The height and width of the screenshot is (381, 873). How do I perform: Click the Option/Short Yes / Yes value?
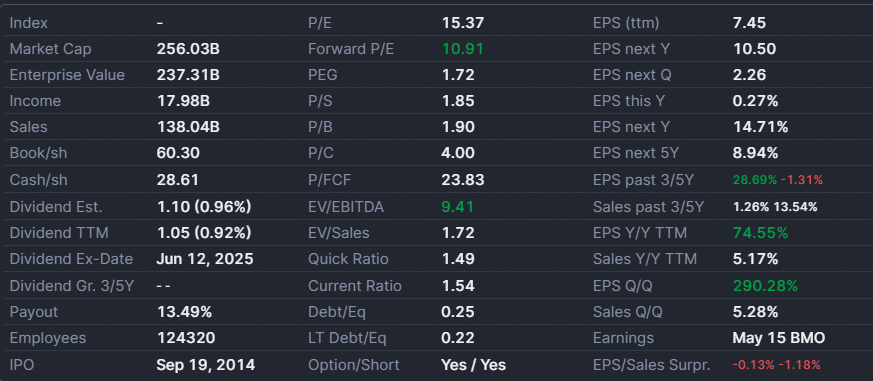[473, 365]
